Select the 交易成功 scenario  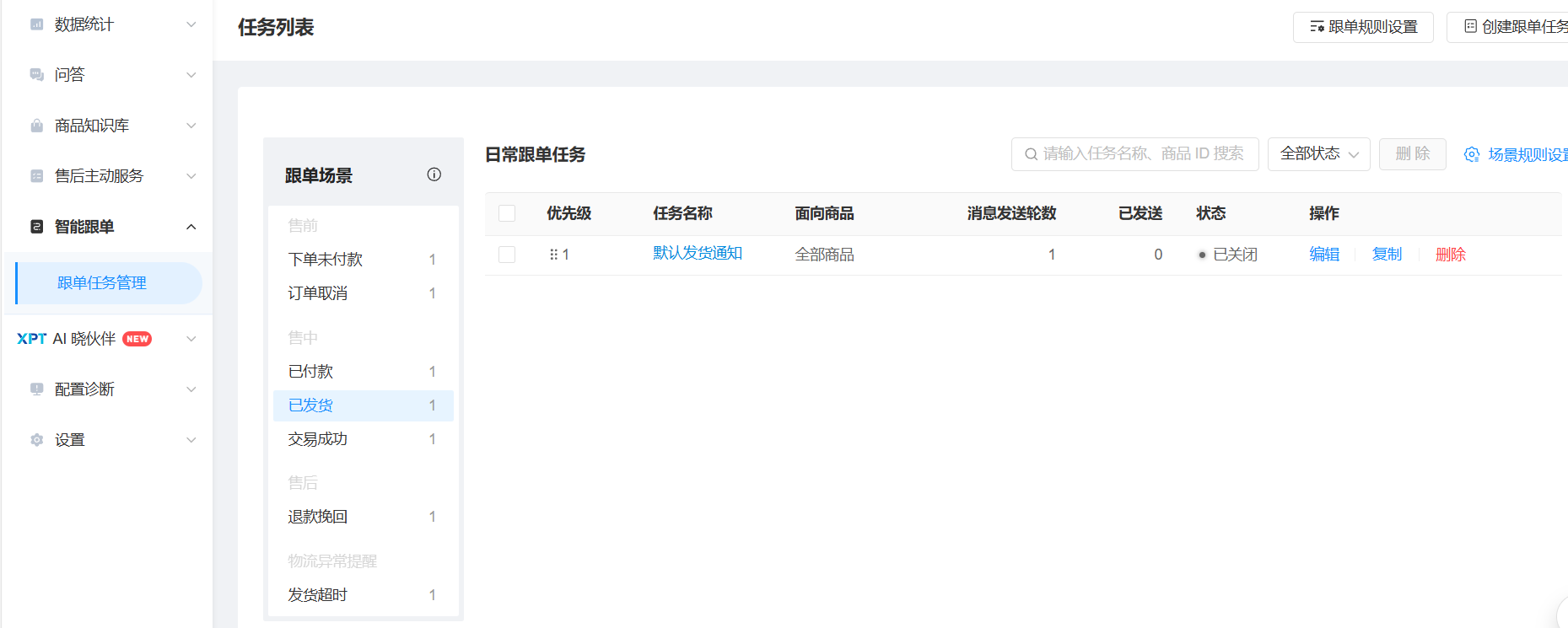click(x=363, y=439)
